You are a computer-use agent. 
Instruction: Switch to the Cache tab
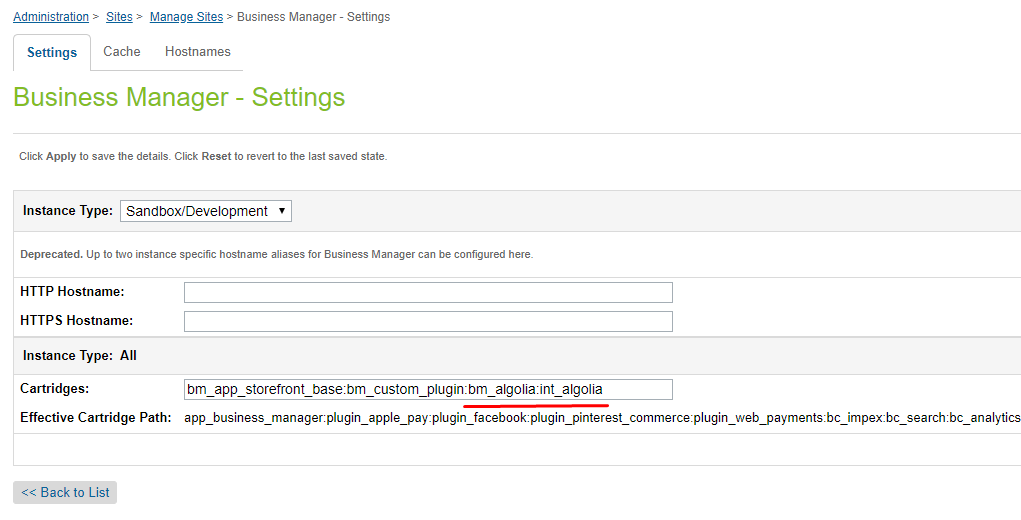pos(122,51)
